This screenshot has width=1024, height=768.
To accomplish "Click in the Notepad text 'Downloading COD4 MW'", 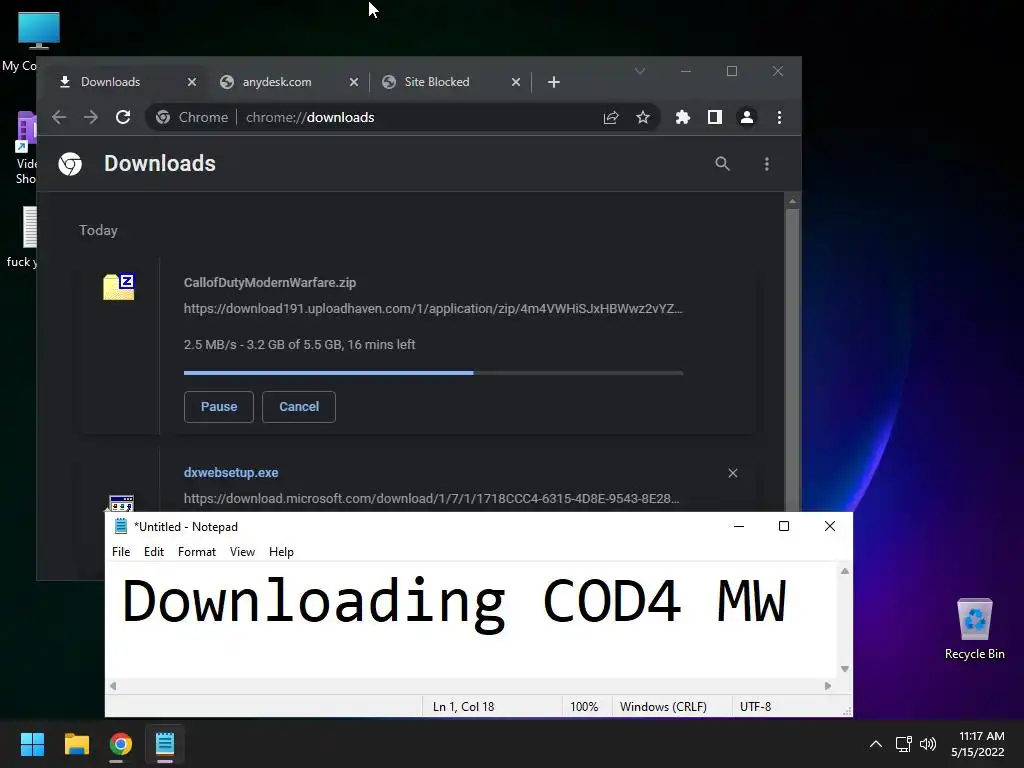I will pos(455,602).
